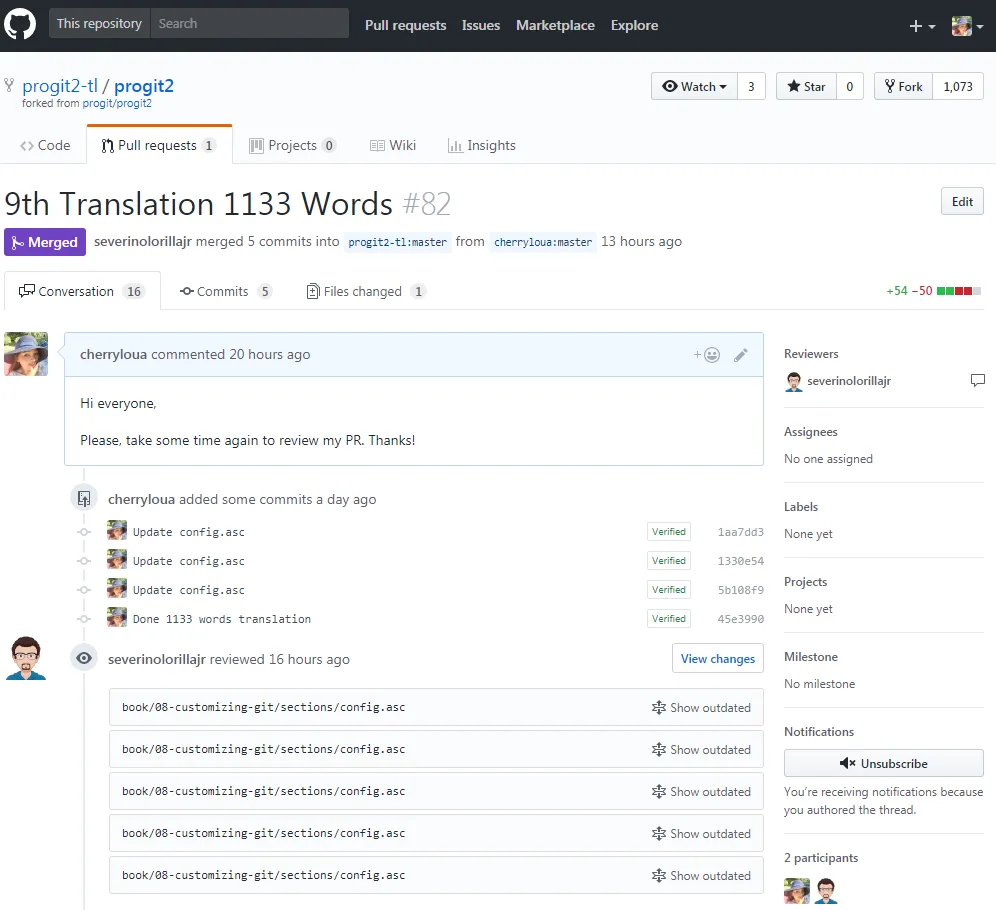Expand the fourth Show outdated review thread
Viewport: 996px width, 910px height.
tap(701, 833)
